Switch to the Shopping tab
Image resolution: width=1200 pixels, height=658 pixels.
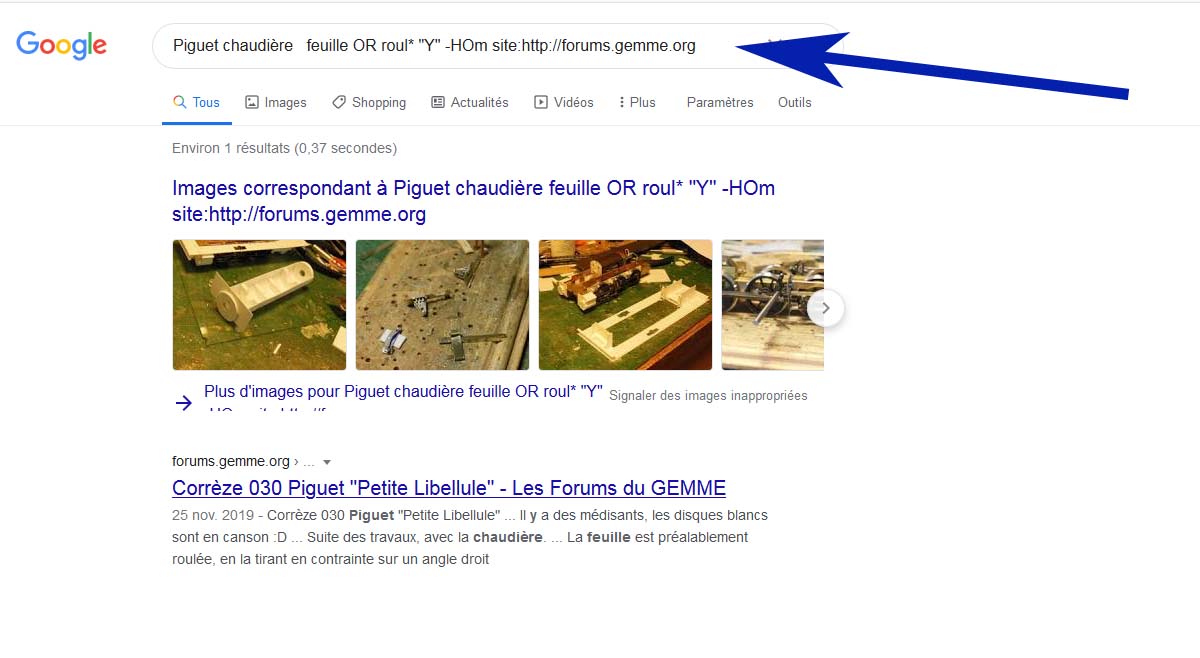[369, 102]
